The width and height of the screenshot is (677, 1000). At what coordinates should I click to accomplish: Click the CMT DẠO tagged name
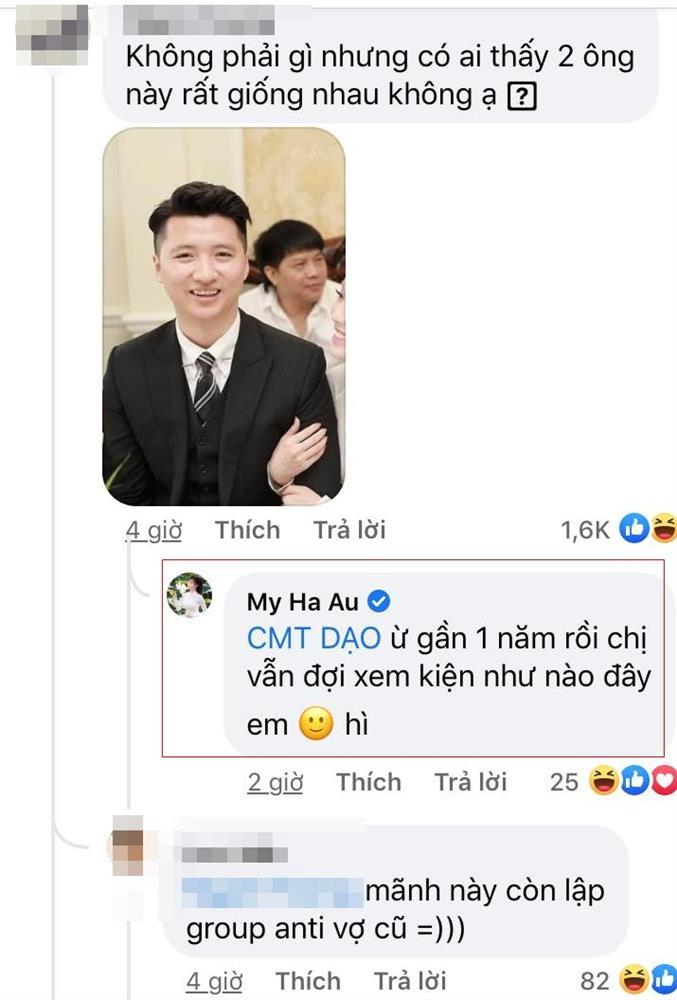(313, 638)
